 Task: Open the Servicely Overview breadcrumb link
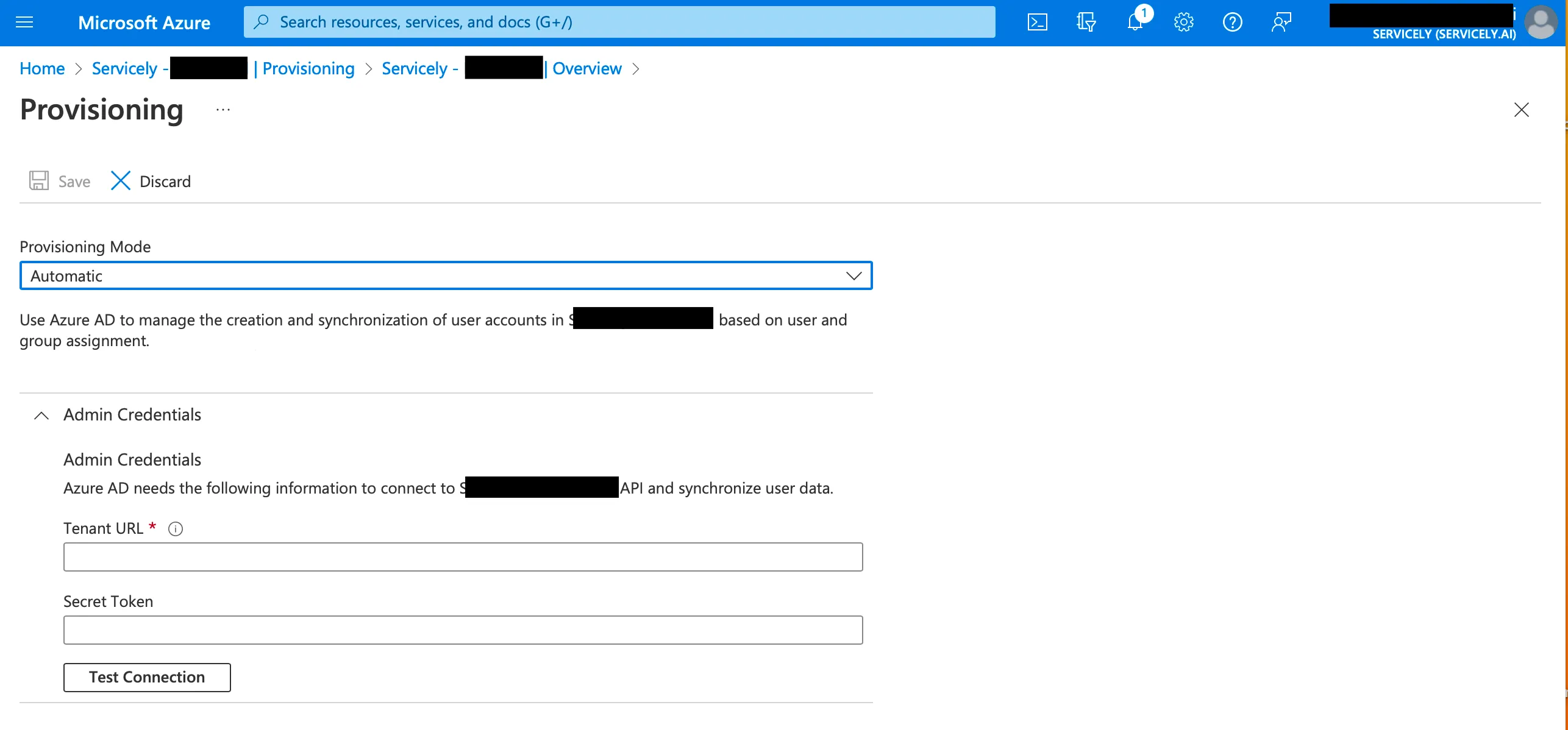pos(502,68)
